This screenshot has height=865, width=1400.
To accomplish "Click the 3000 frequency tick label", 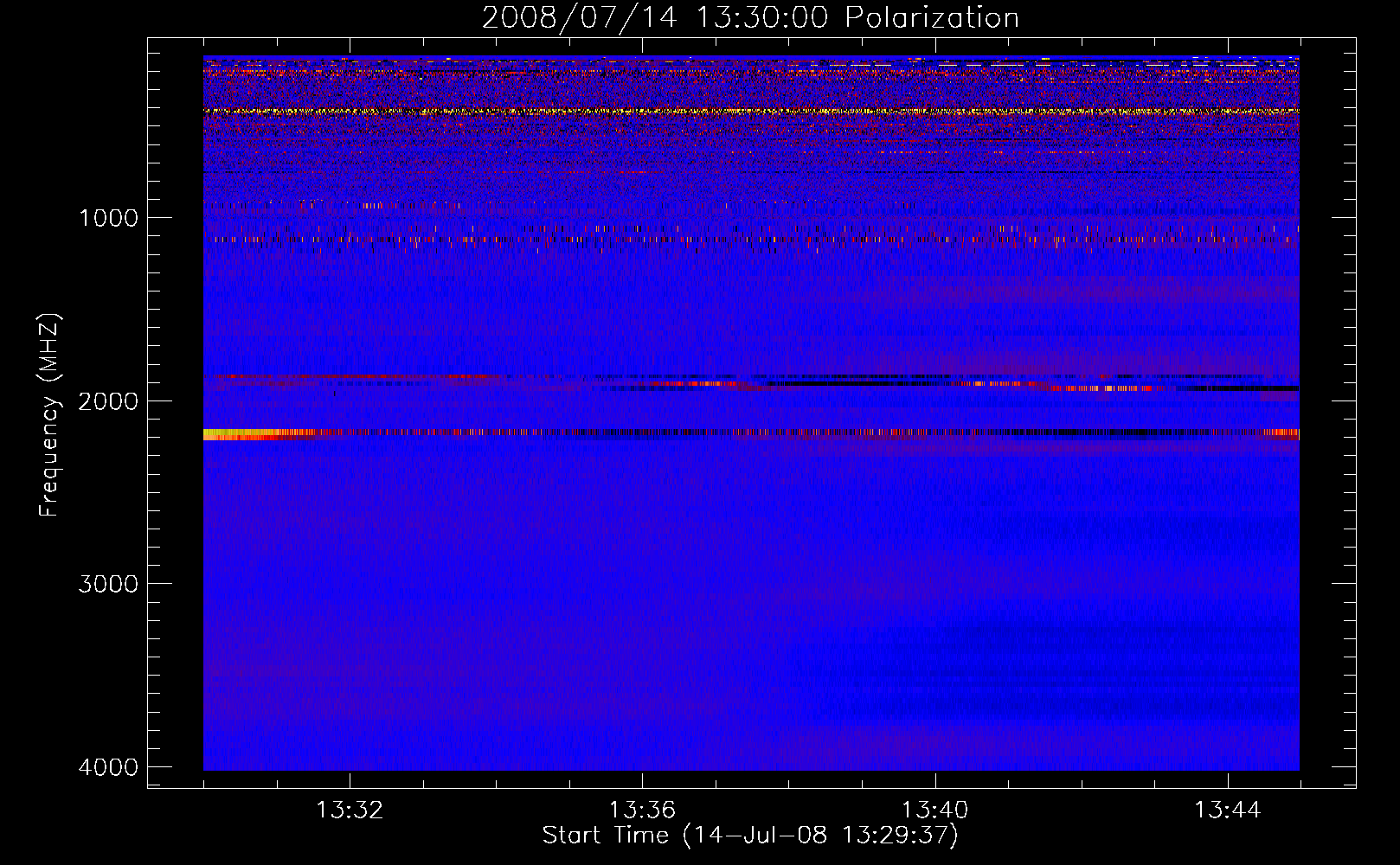I will click(x=108, y=584).
